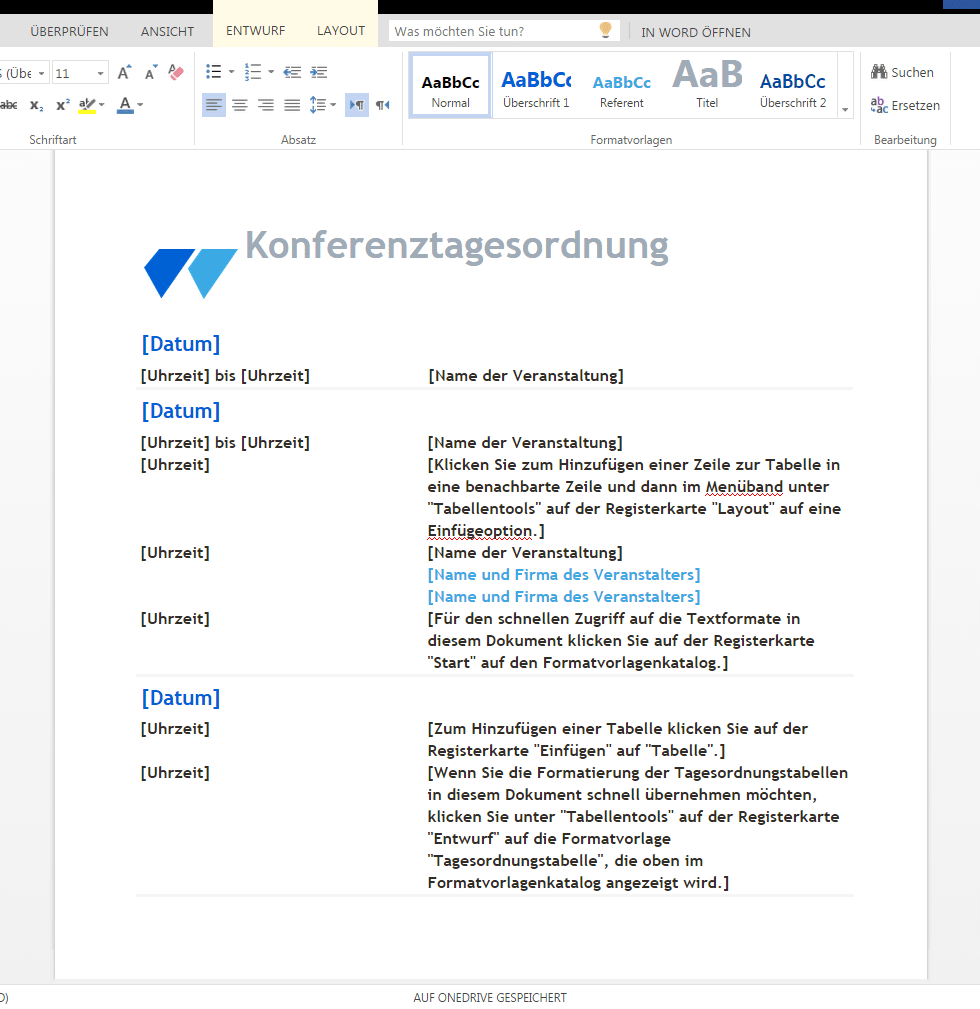Screen dimensions: 980x1009
Task: Open the numbering style dropdown arrow
Action: 271,72
